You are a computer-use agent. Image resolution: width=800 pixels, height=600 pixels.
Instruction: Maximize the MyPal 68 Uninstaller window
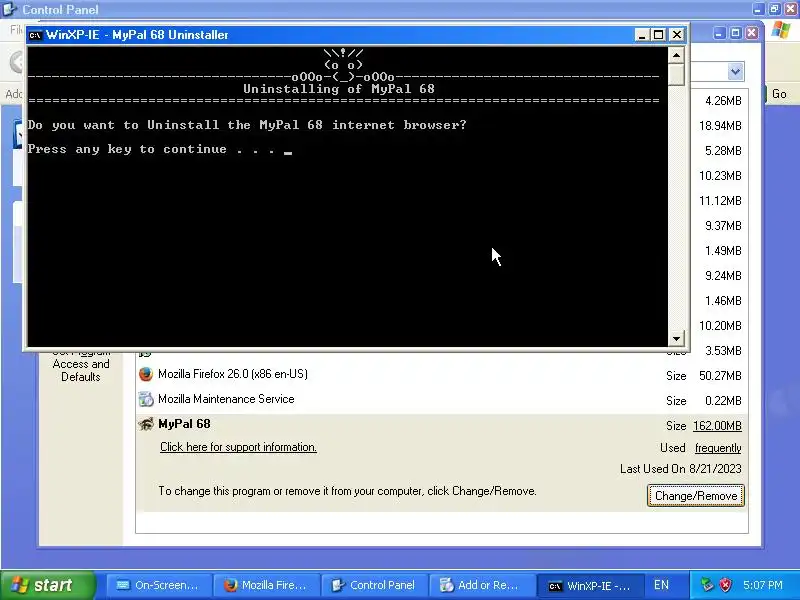[x=659, y=35]
